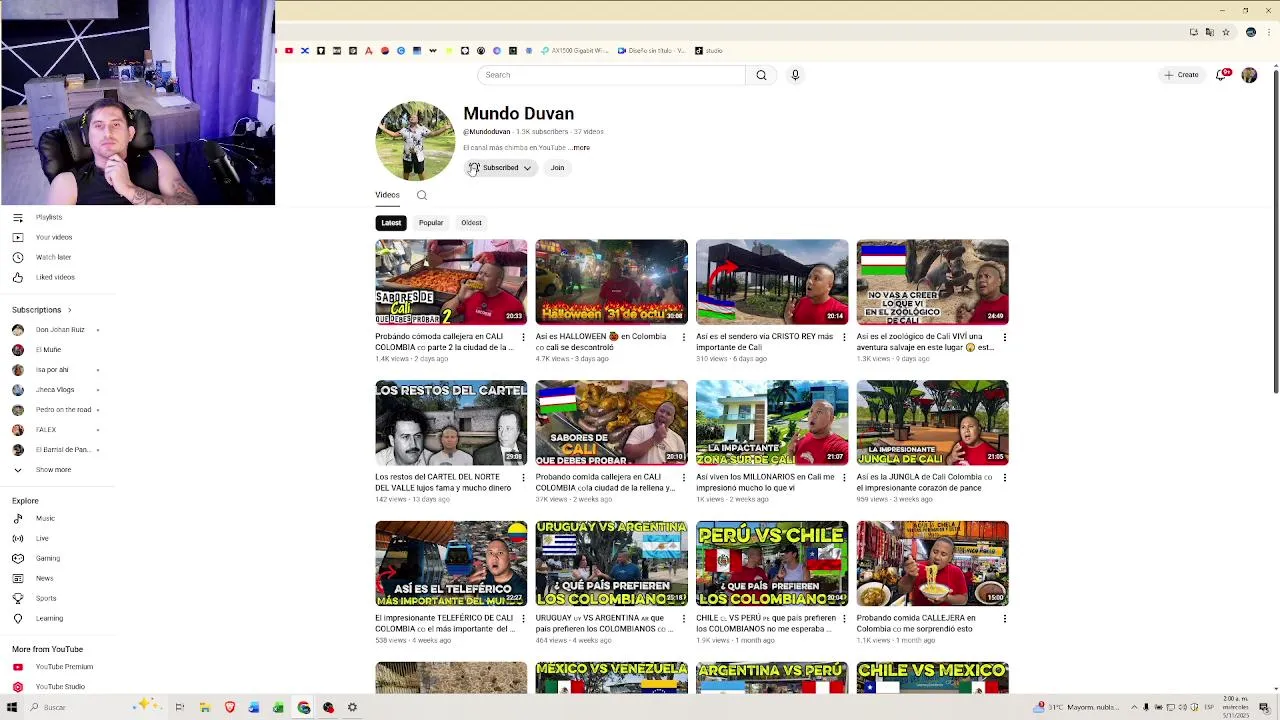
Task: Open Perú vs Chile video thumbnail
Action: click(772, 563)
